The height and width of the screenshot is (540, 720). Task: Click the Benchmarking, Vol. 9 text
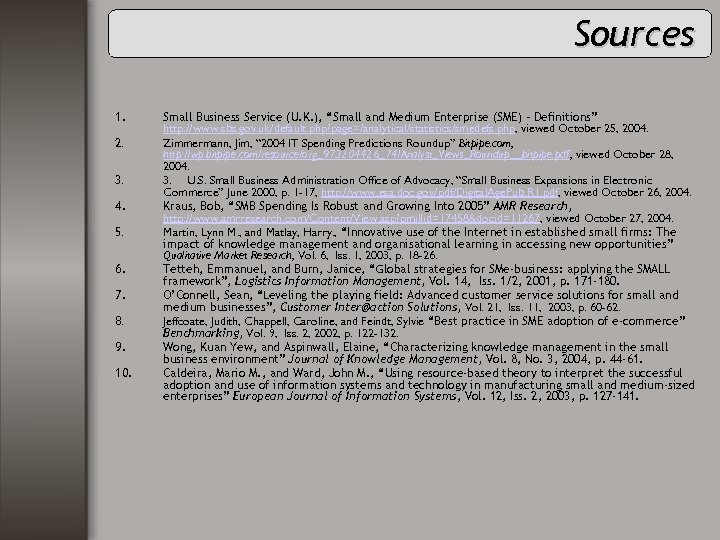219,332
